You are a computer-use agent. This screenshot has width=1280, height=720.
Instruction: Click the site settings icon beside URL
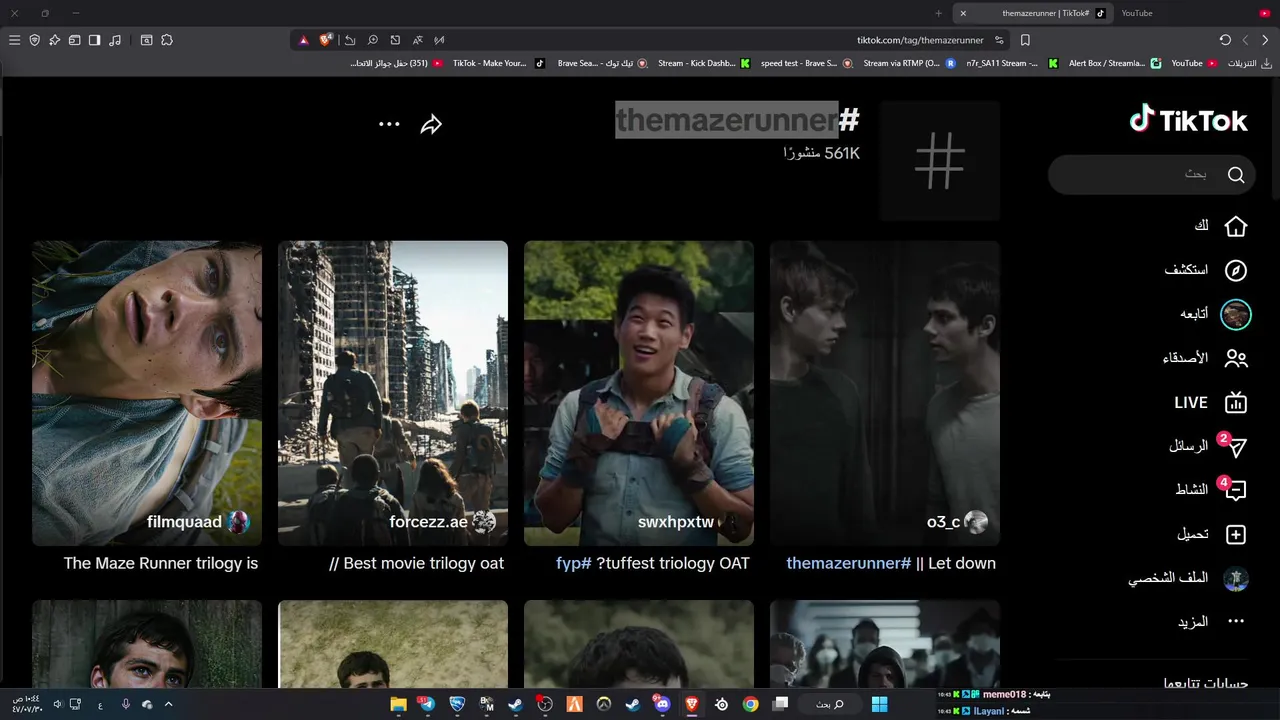(x=999, y=40)
